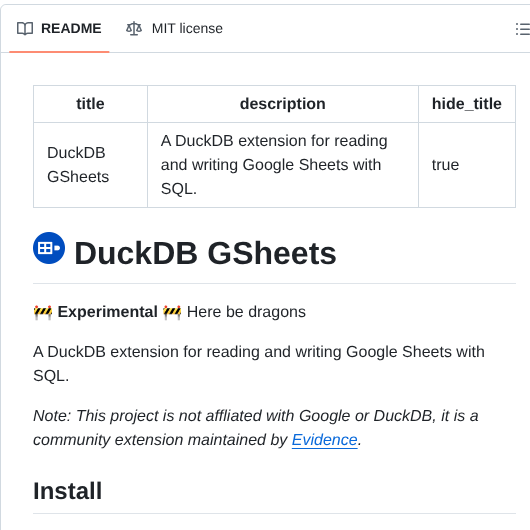Click paragraph 'A DuckDB extension for reading' below heading
530x530 pixels.
pos(259,364)
